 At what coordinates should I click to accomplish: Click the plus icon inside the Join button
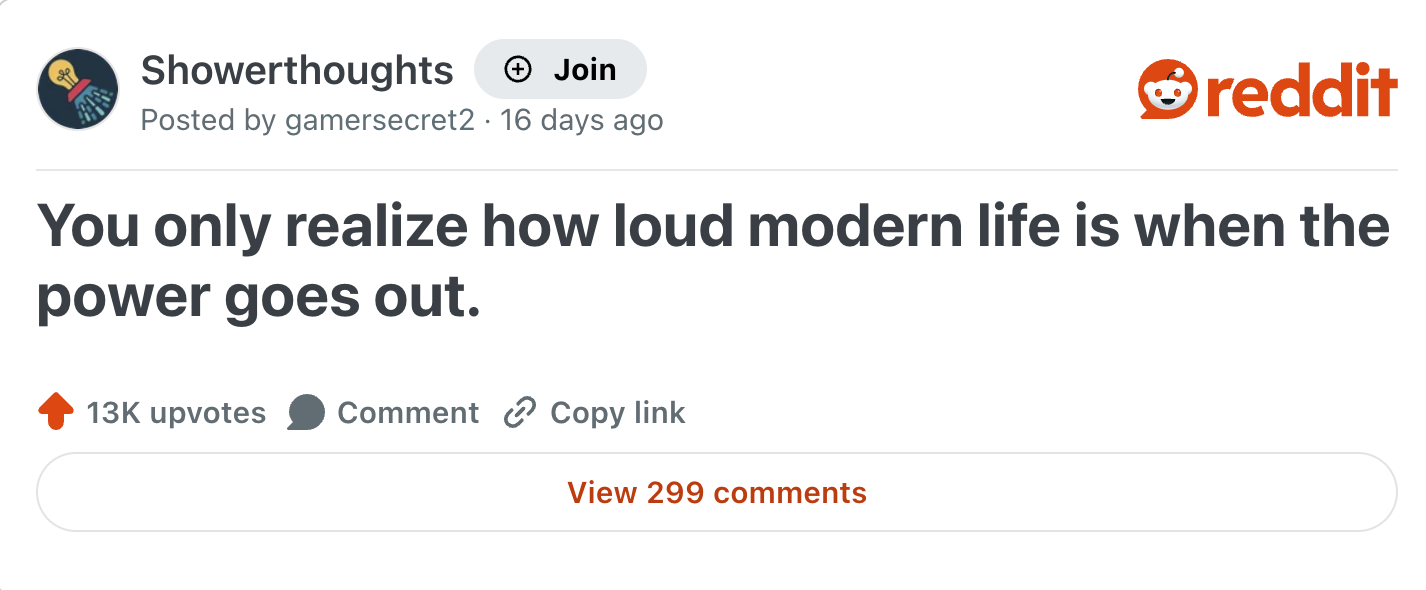click(516, 69)
